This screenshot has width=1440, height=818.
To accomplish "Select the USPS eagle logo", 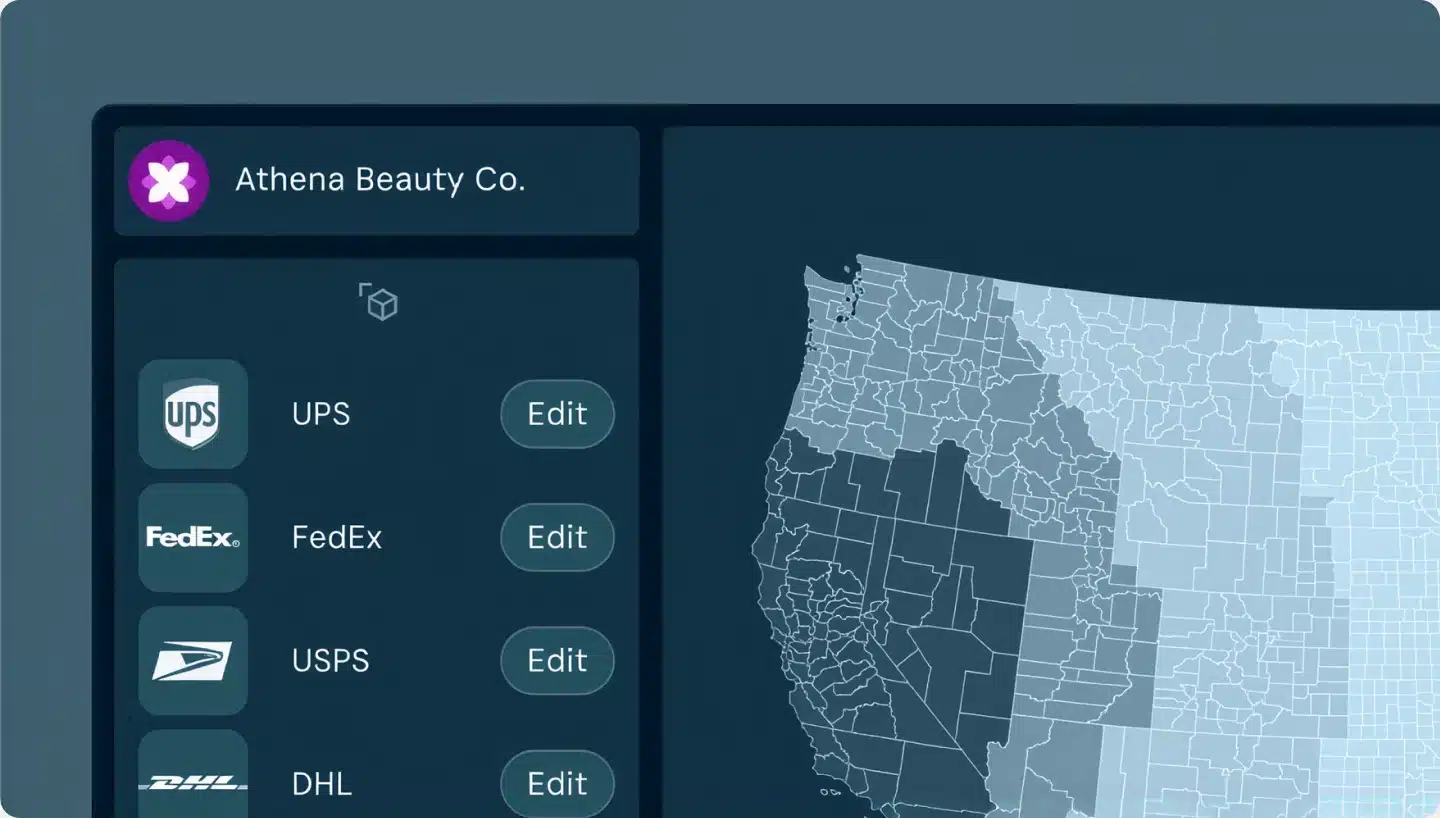I will point(192,661).
